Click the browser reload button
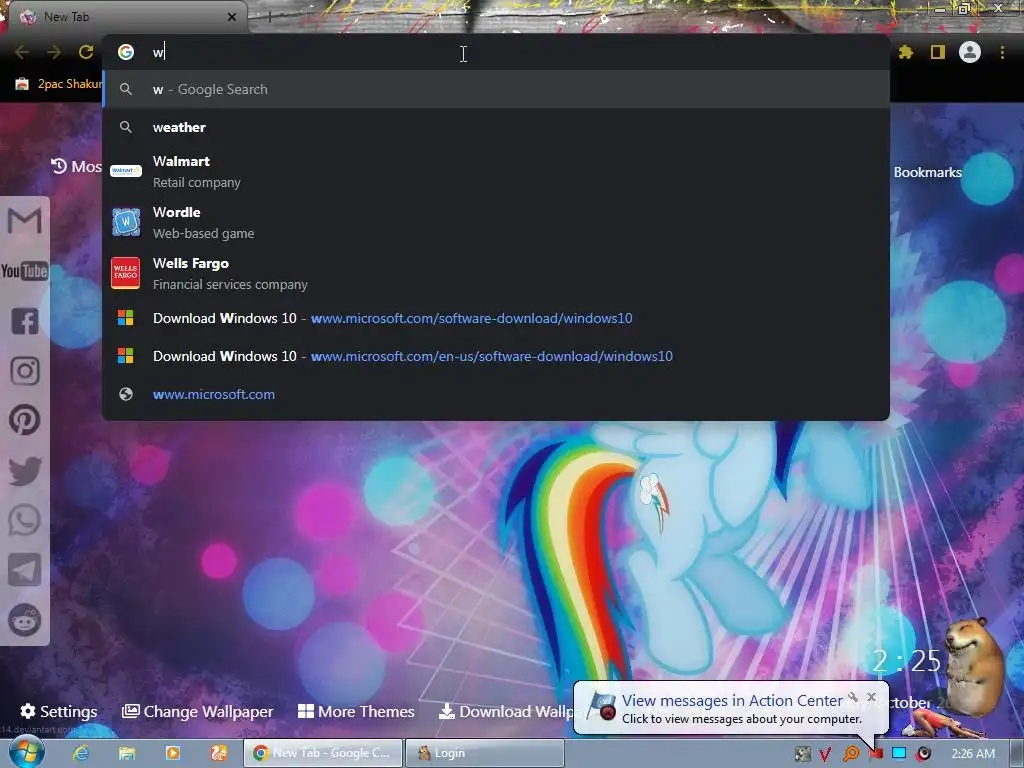The image size is (1024, 768). (x=86, y=52)
